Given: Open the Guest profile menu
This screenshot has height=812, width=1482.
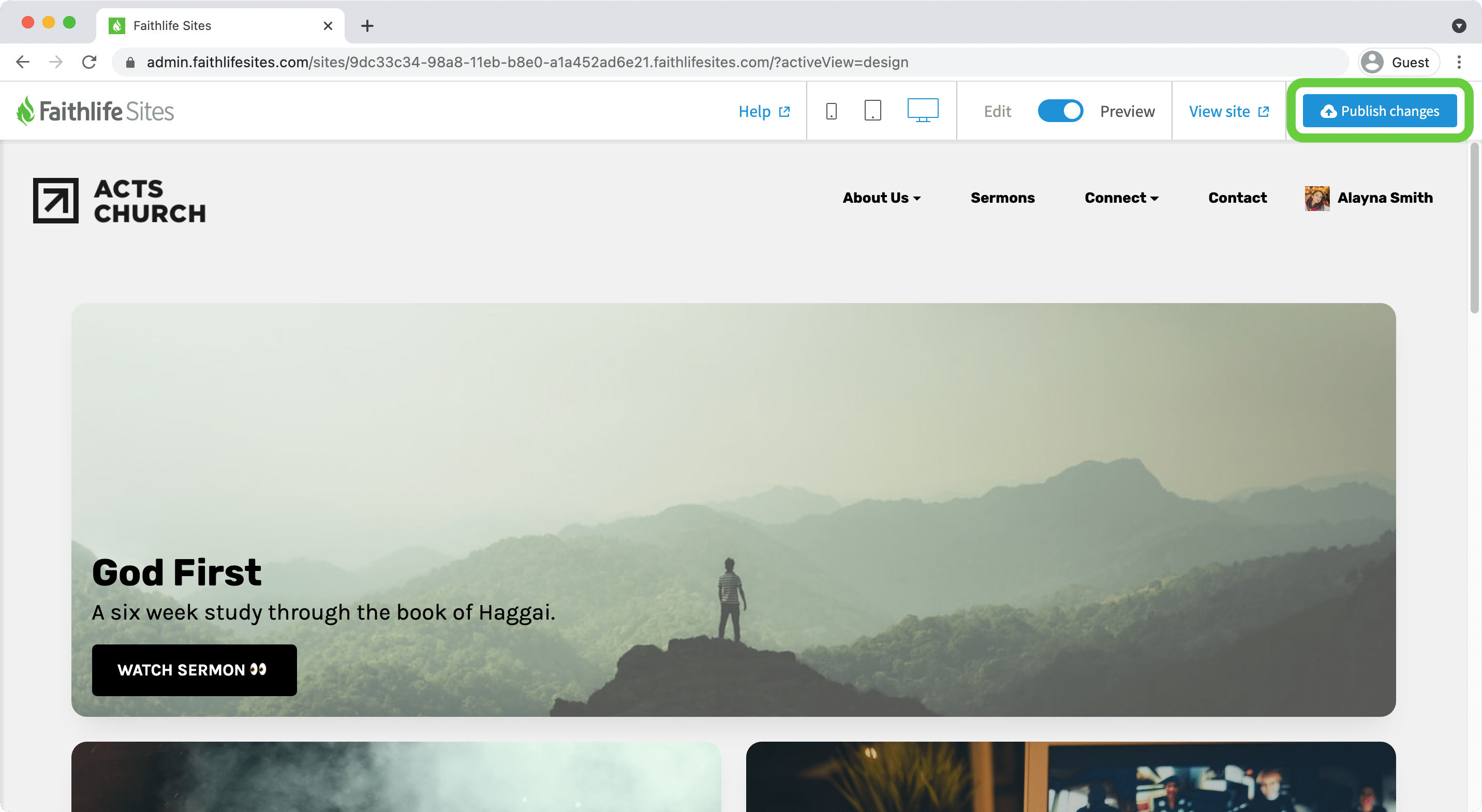Looking at the screenshot, I should pyautogui.click(x=1399, y=62).
